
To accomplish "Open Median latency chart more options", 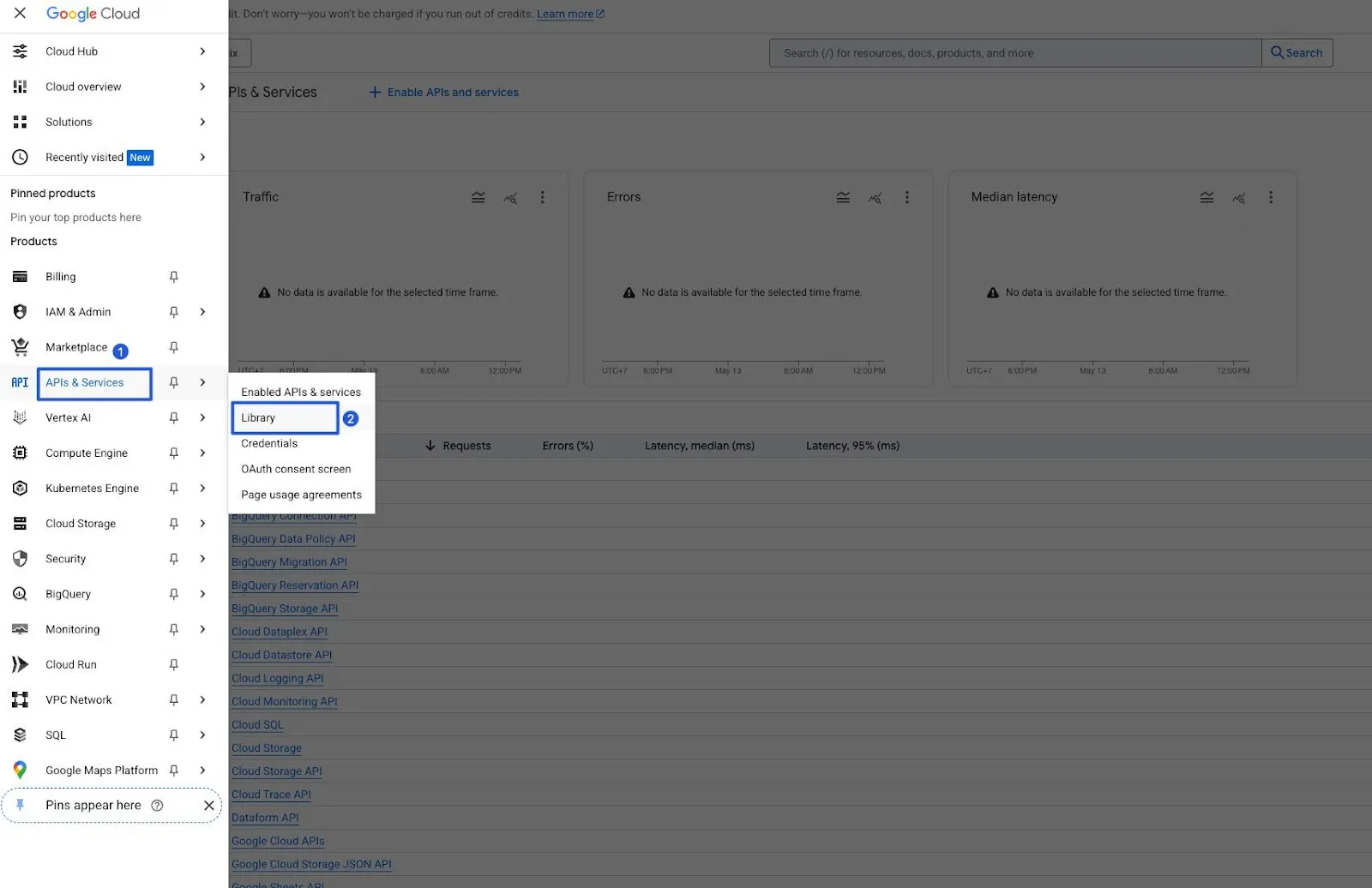I will (x=1271, y=197).
